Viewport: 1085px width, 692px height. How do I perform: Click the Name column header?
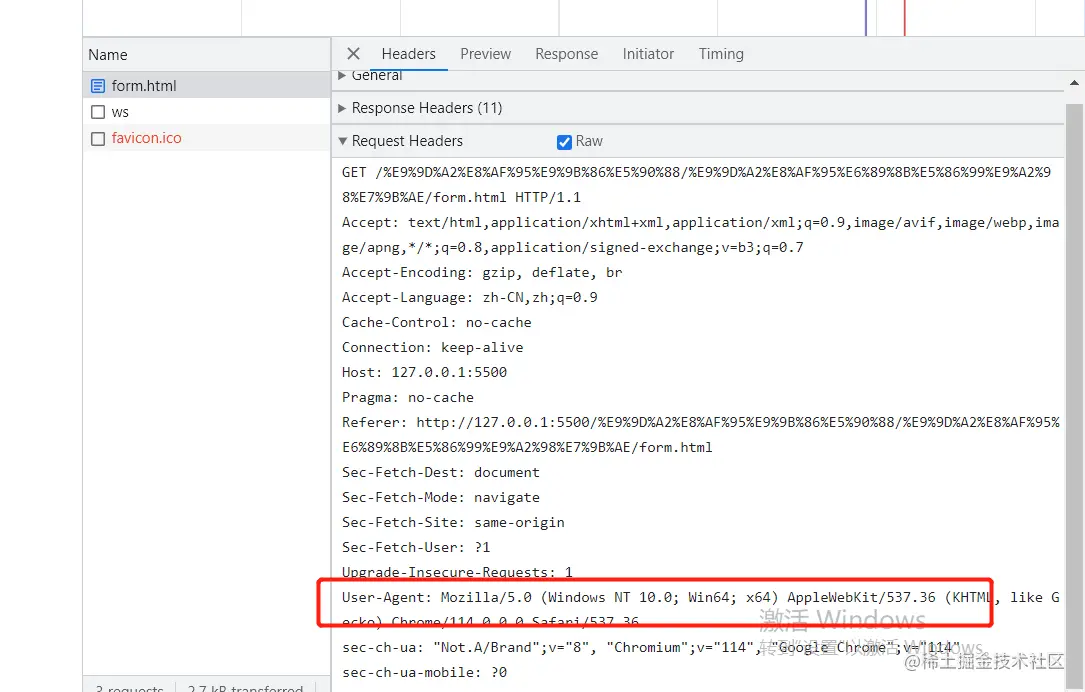tap(206, 55)
